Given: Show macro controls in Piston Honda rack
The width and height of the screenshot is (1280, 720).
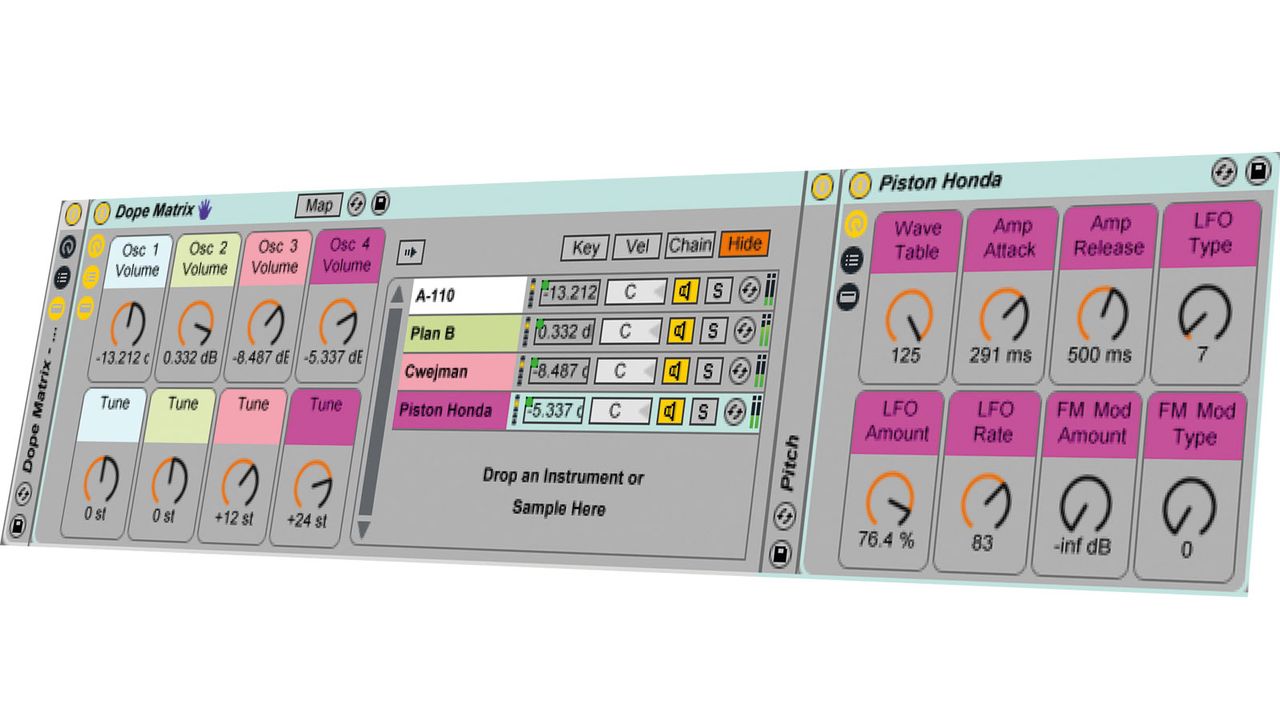Looking at the screenshot, I should [x=856, y=225].
